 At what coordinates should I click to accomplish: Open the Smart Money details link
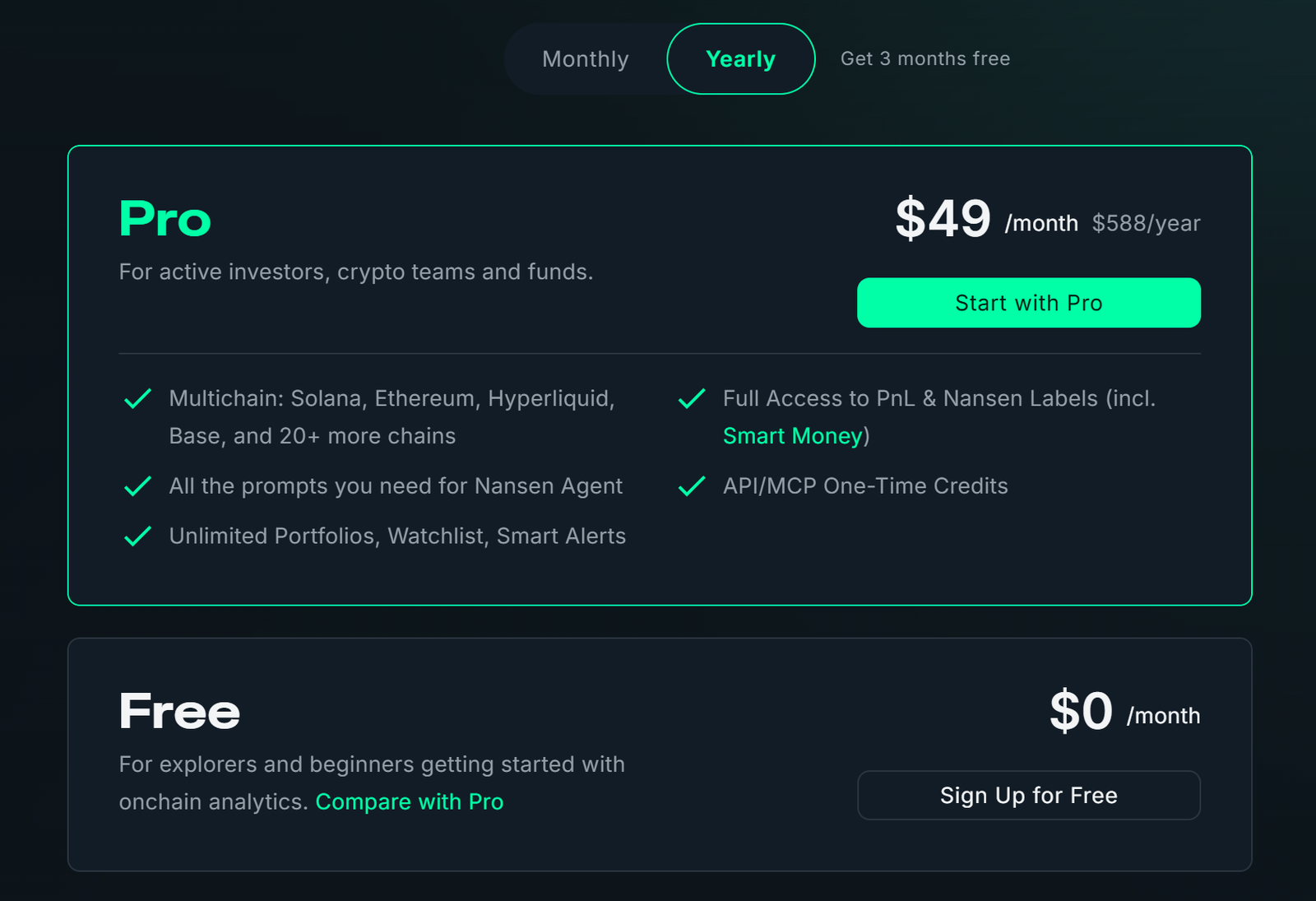click(792, 435)
